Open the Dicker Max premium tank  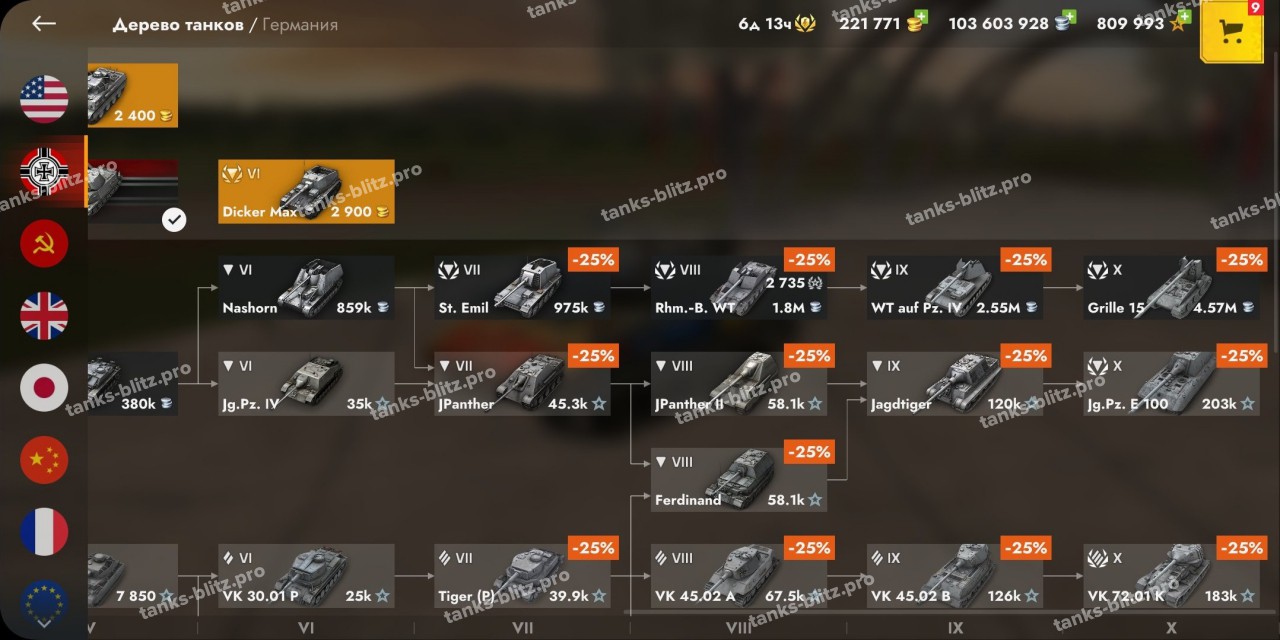pos(306,192)
